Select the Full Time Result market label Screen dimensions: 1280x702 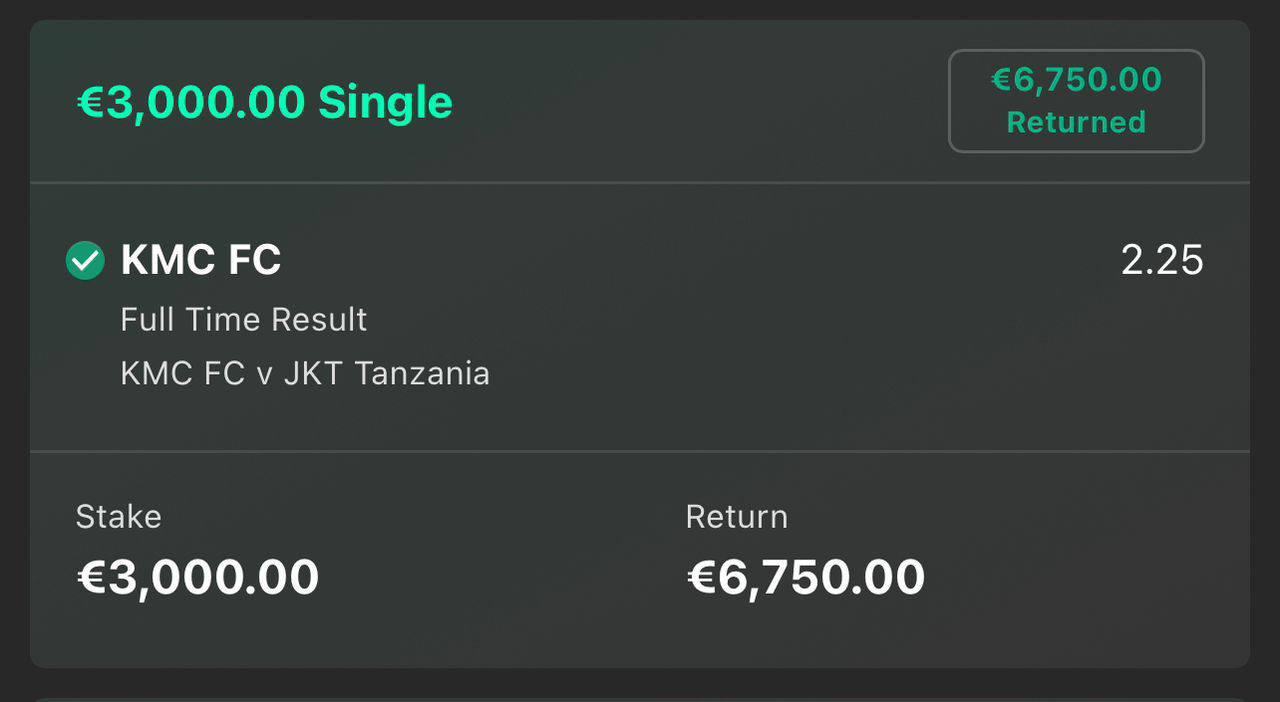(244, 320)
